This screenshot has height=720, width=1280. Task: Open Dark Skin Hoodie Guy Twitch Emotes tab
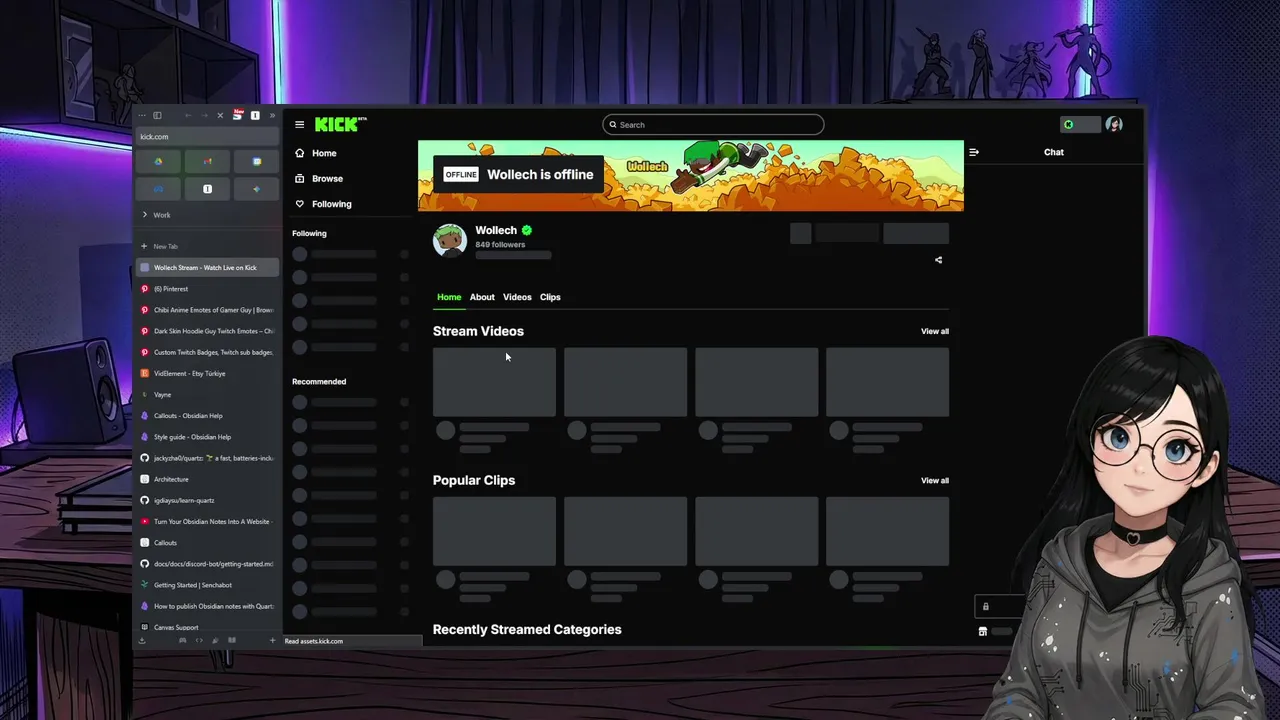point(207,331)
